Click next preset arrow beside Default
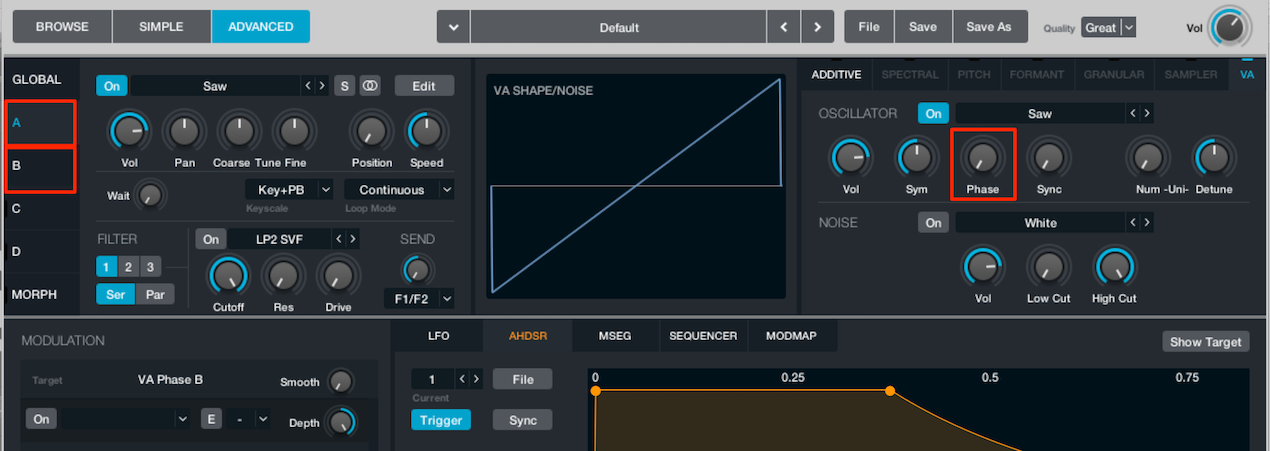The height and width of the screenshot is (451, 1270). (x=818, y=27)
